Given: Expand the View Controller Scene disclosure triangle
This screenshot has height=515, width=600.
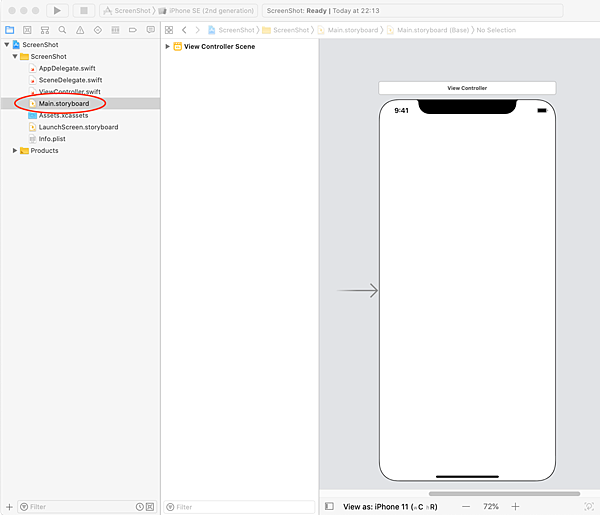Looking at the screenshot, I should click(x=168, y=47).
